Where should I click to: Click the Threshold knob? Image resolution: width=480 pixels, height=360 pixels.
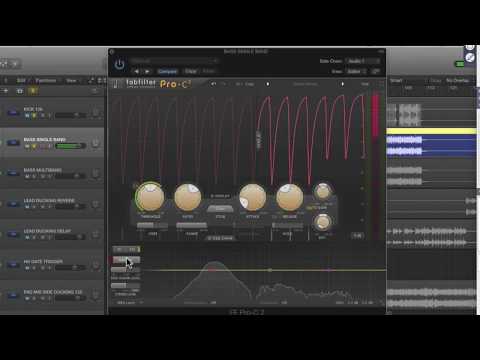(x=150, y=197)
